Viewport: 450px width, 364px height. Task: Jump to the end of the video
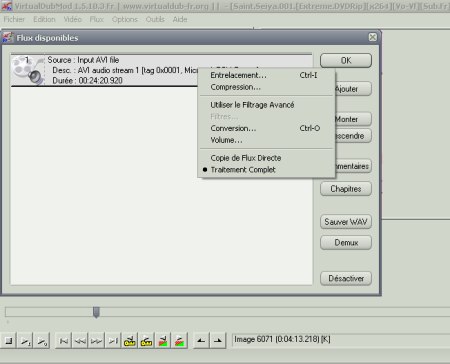click(113, 341)
